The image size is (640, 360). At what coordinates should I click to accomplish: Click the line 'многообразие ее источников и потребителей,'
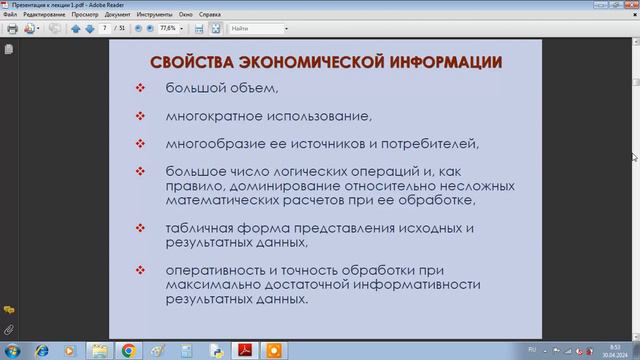click(x=322, y=144)
